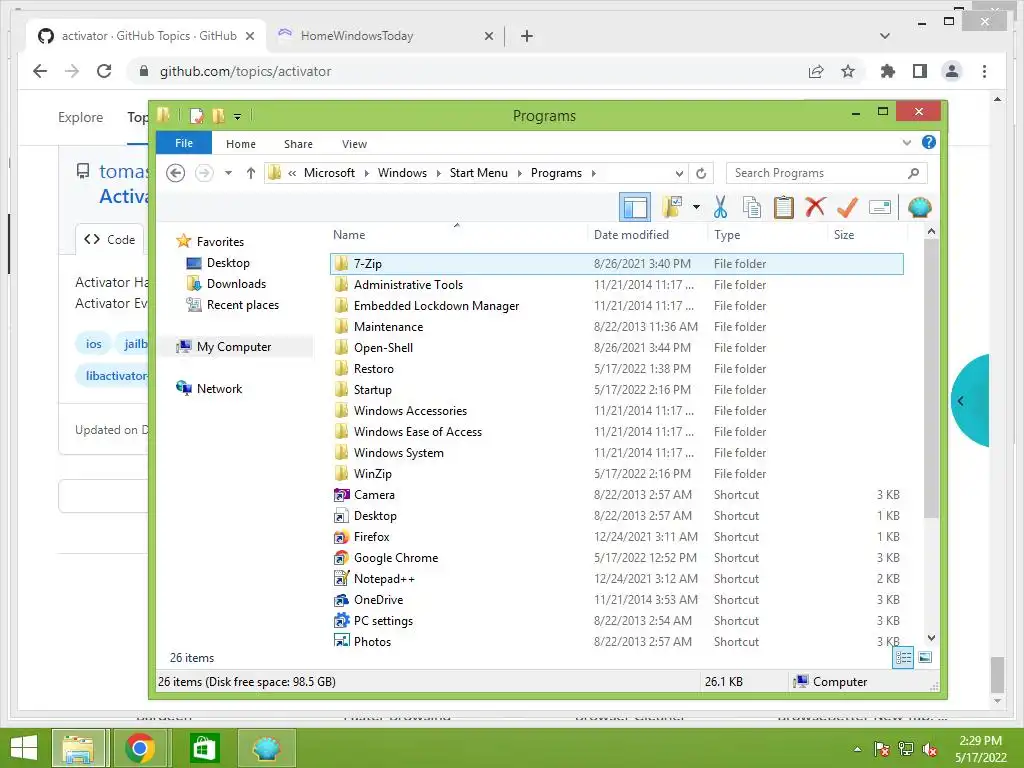Select the OneDrive shortcut

(616, 600)
